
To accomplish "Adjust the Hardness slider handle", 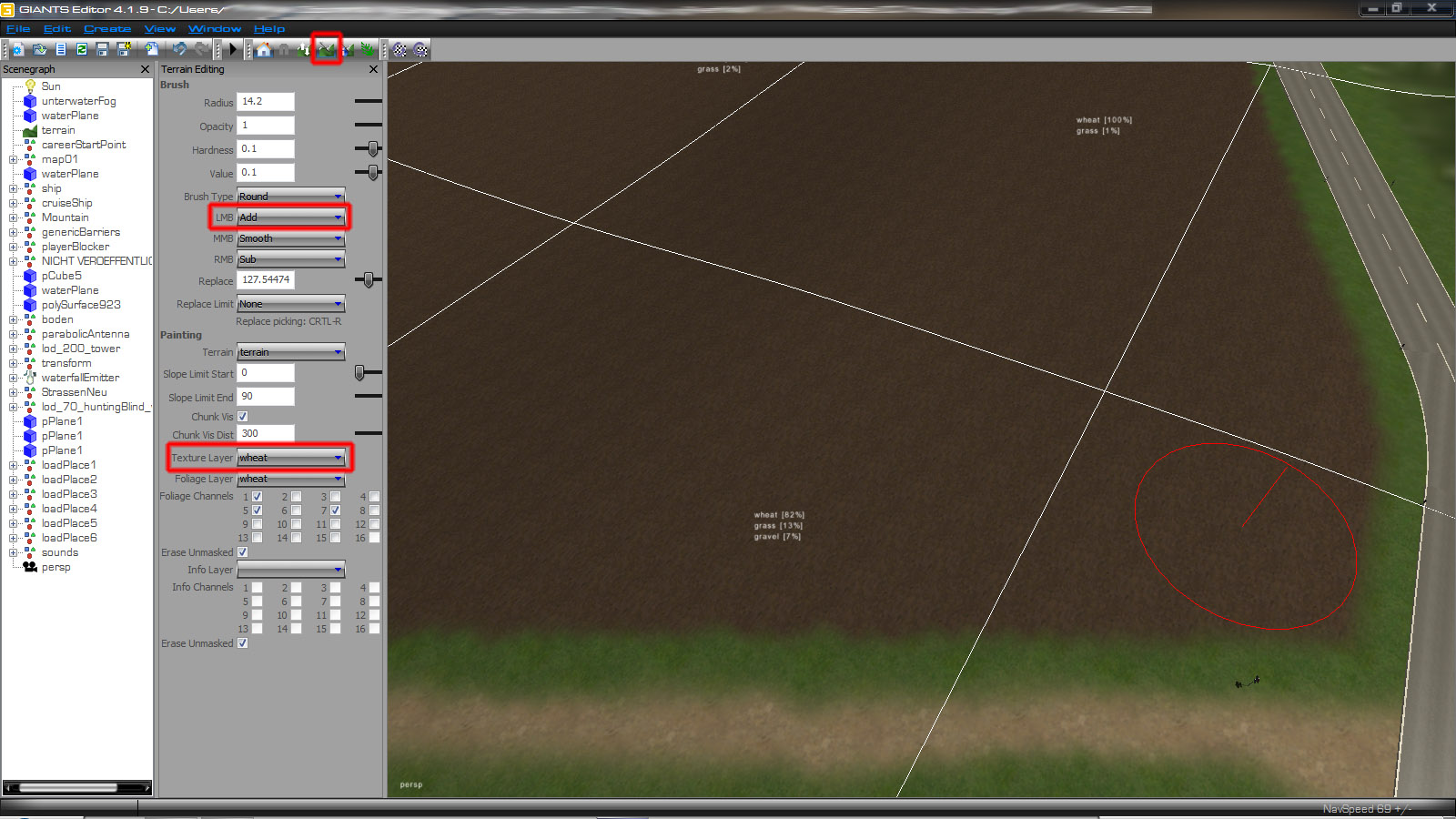I will 372,148.
